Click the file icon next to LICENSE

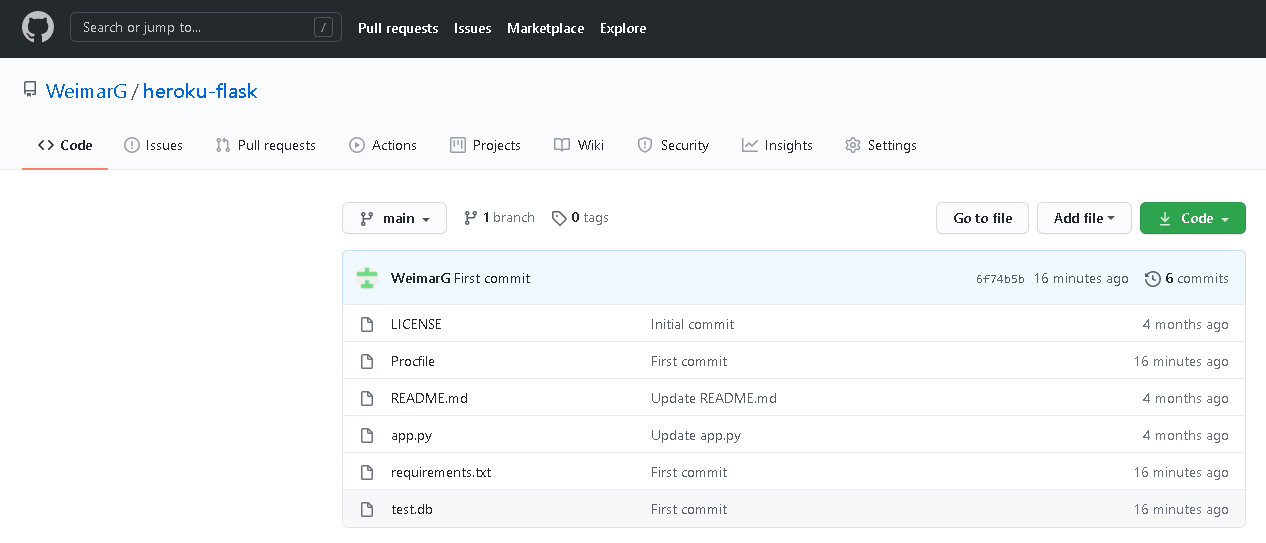366,324
